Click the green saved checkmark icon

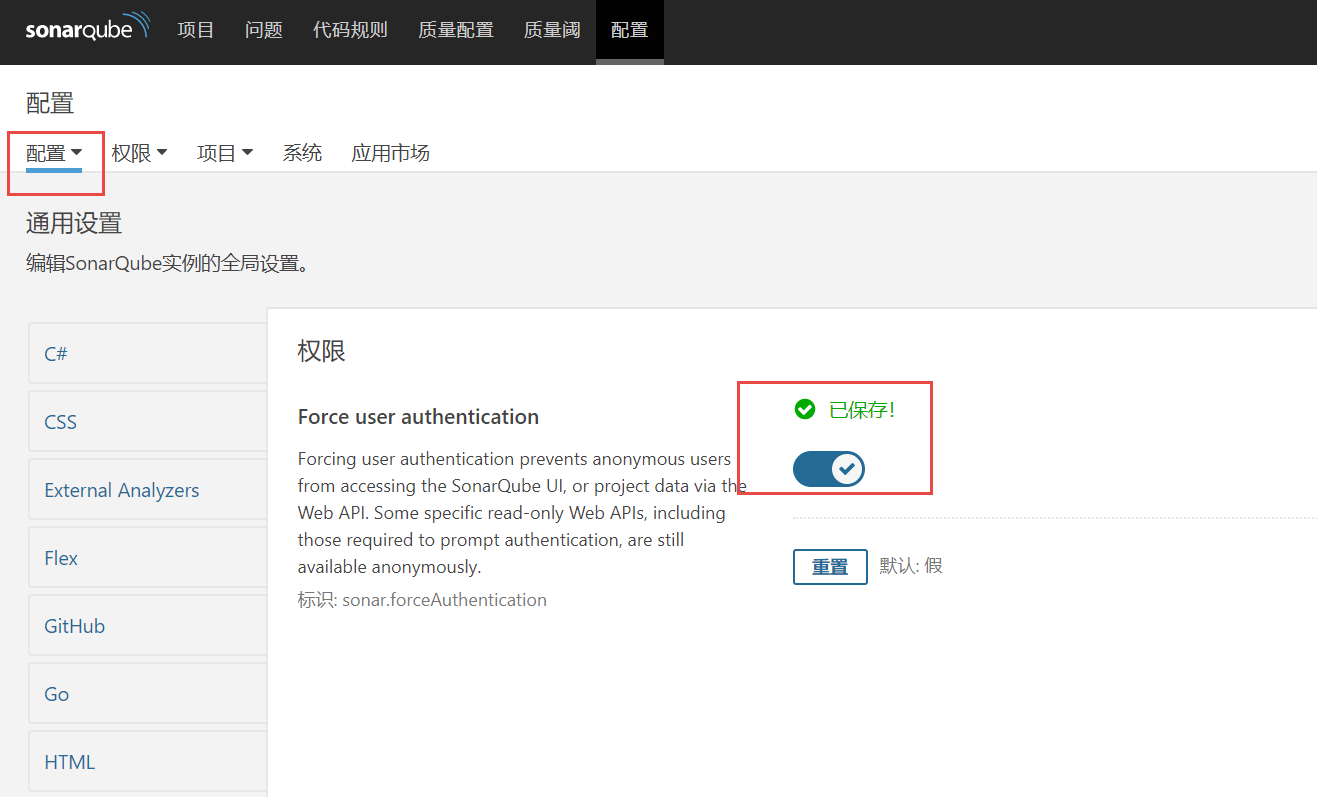(x=804, y=409)
